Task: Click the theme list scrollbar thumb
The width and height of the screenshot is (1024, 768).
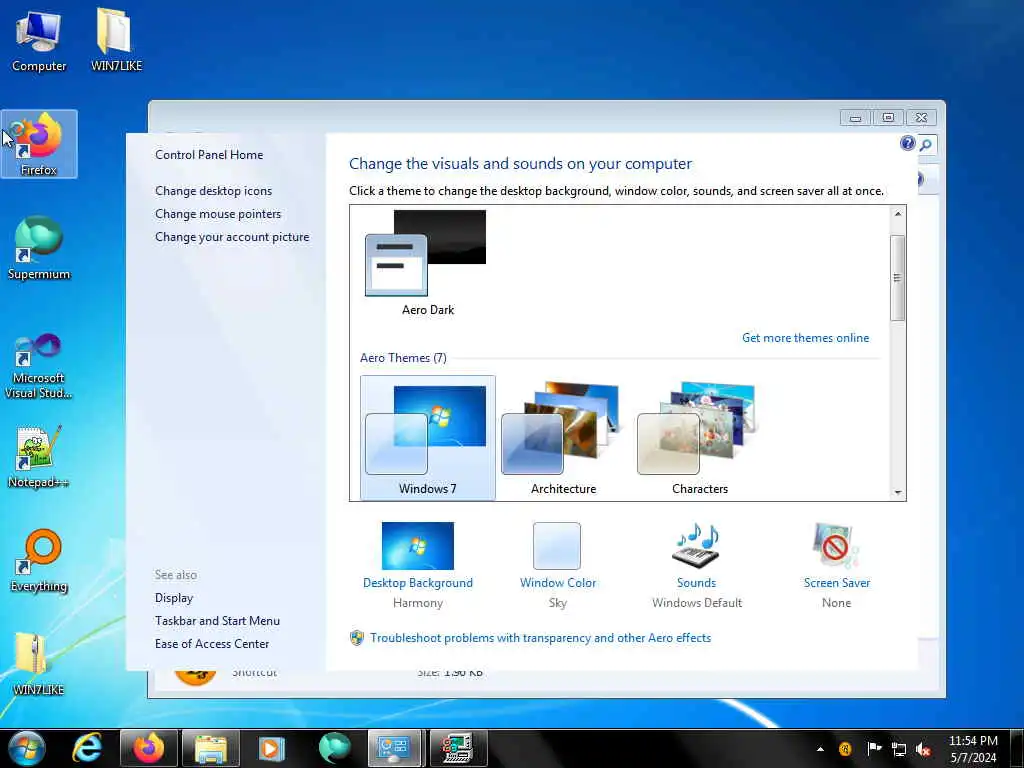Action: tap(898, 278)
